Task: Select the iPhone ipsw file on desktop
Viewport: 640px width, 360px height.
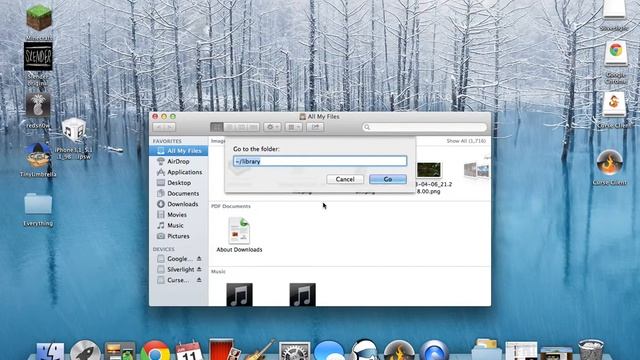Action: click(x=74, y=131)
